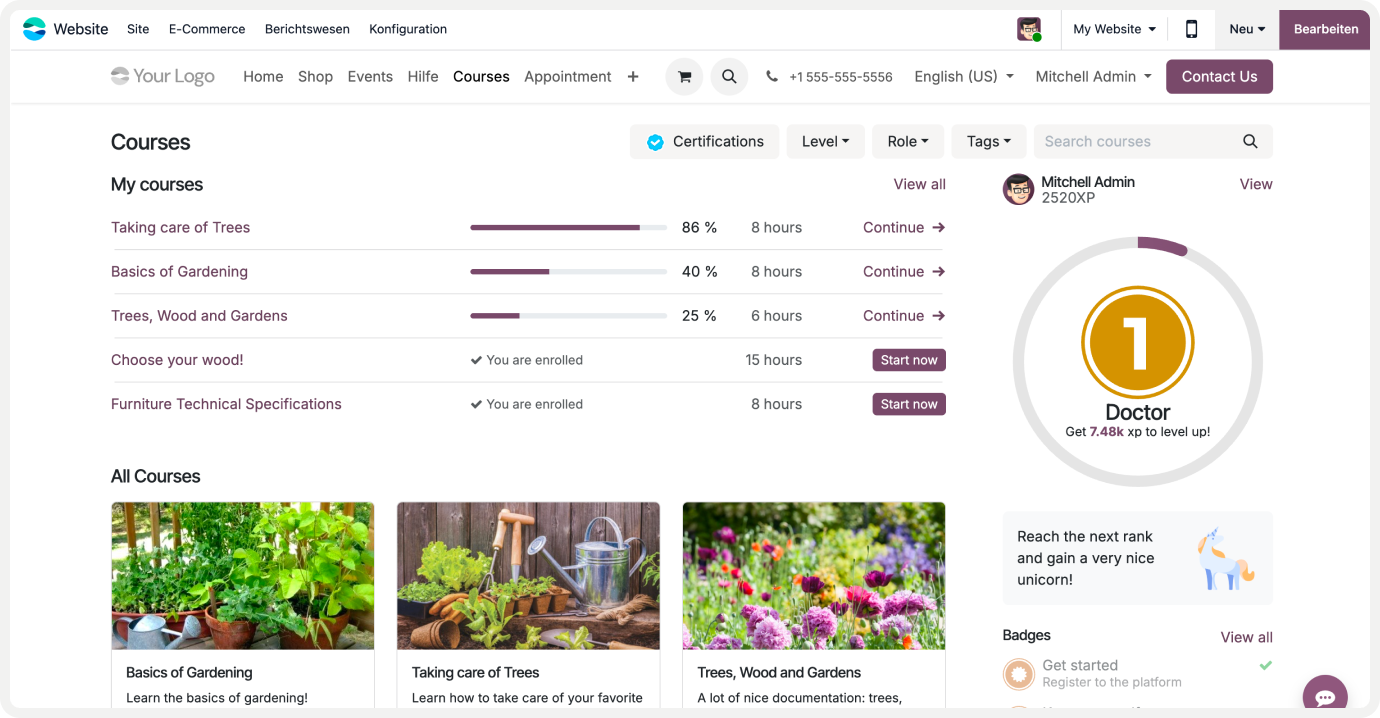Click View all next to My courses
This screenshot has height=718, width=1380.
tap(919, 184)
